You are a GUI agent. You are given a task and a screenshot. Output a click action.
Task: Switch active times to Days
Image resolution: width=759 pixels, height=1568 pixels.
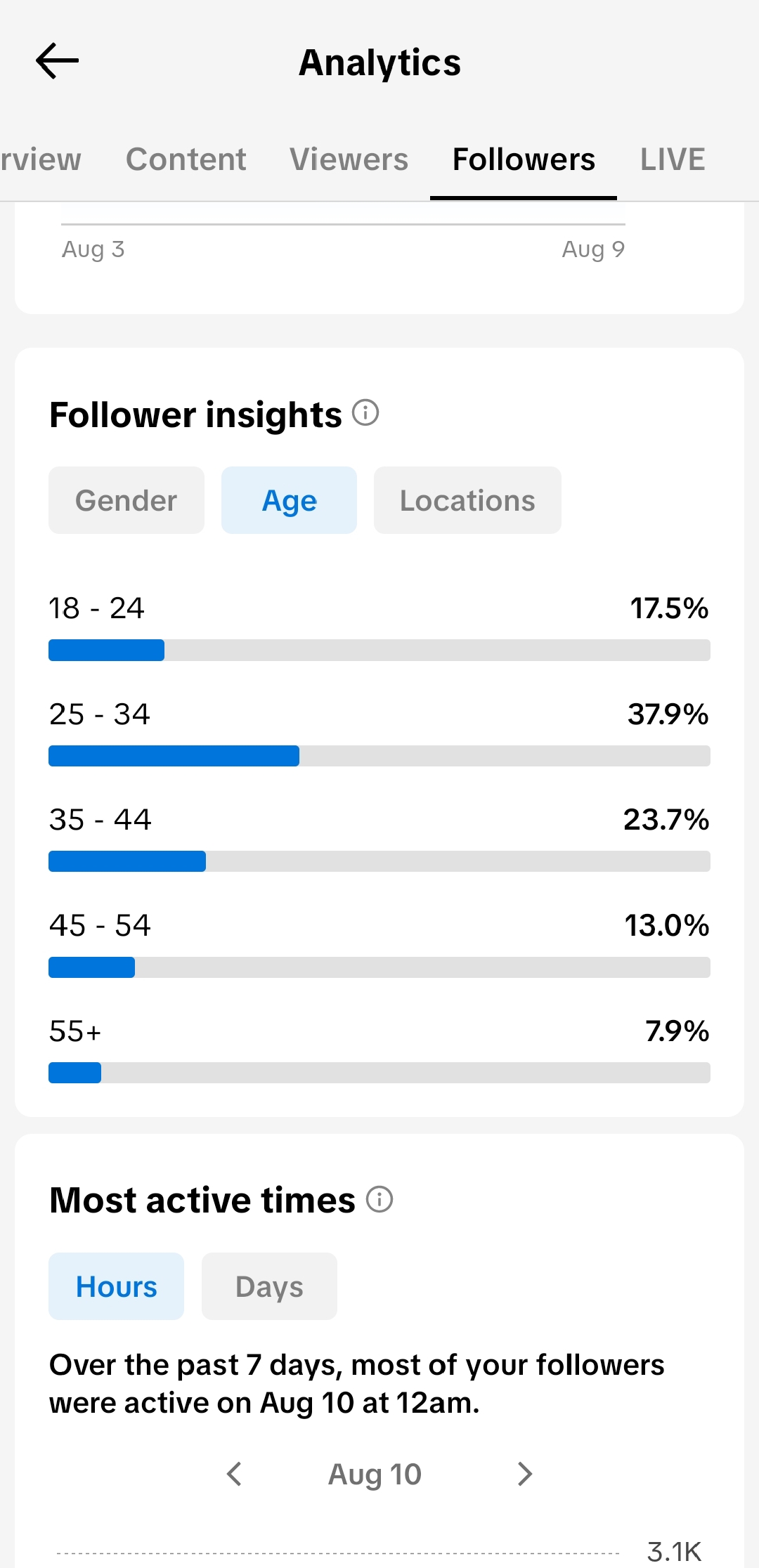[269, 1286]
